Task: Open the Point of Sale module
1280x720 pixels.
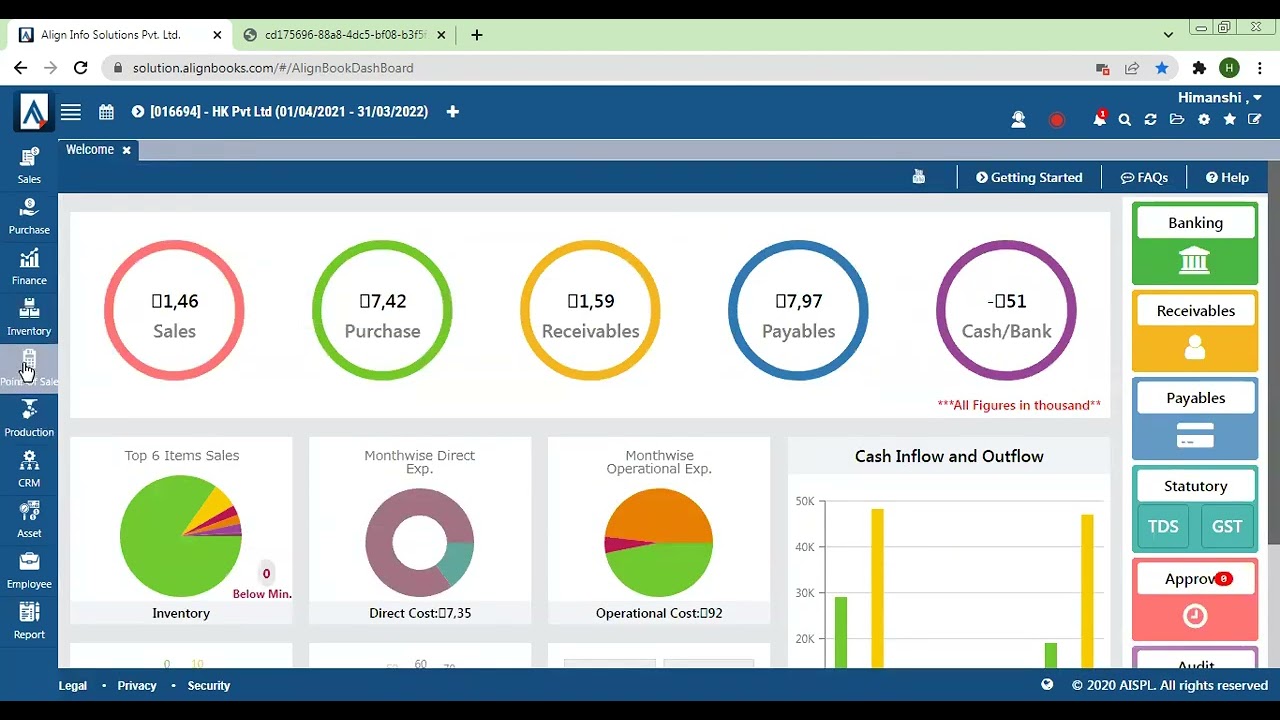Action: (29, 368)
